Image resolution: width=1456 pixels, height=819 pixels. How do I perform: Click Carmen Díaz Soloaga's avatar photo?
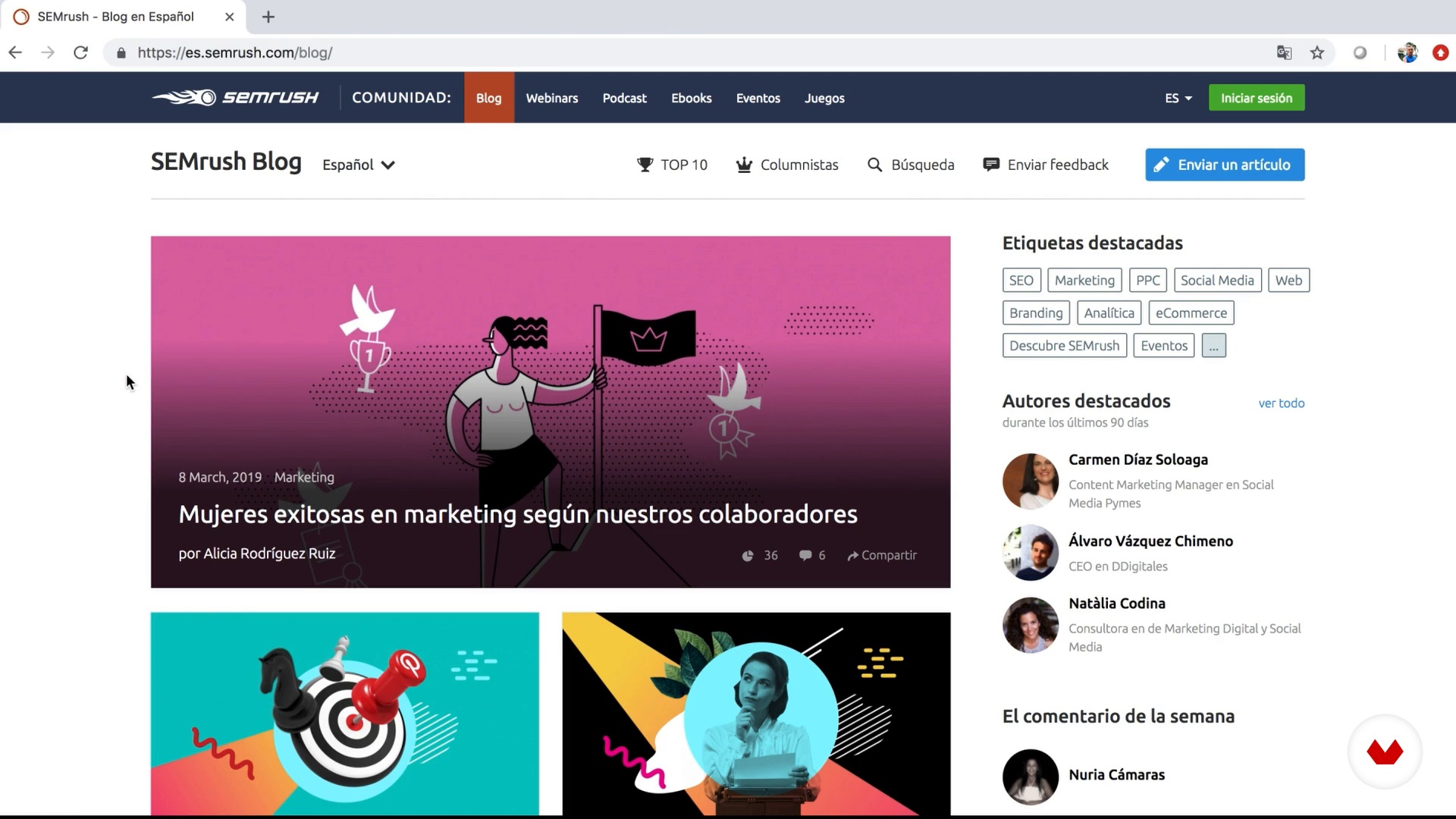click(1030, 481)
